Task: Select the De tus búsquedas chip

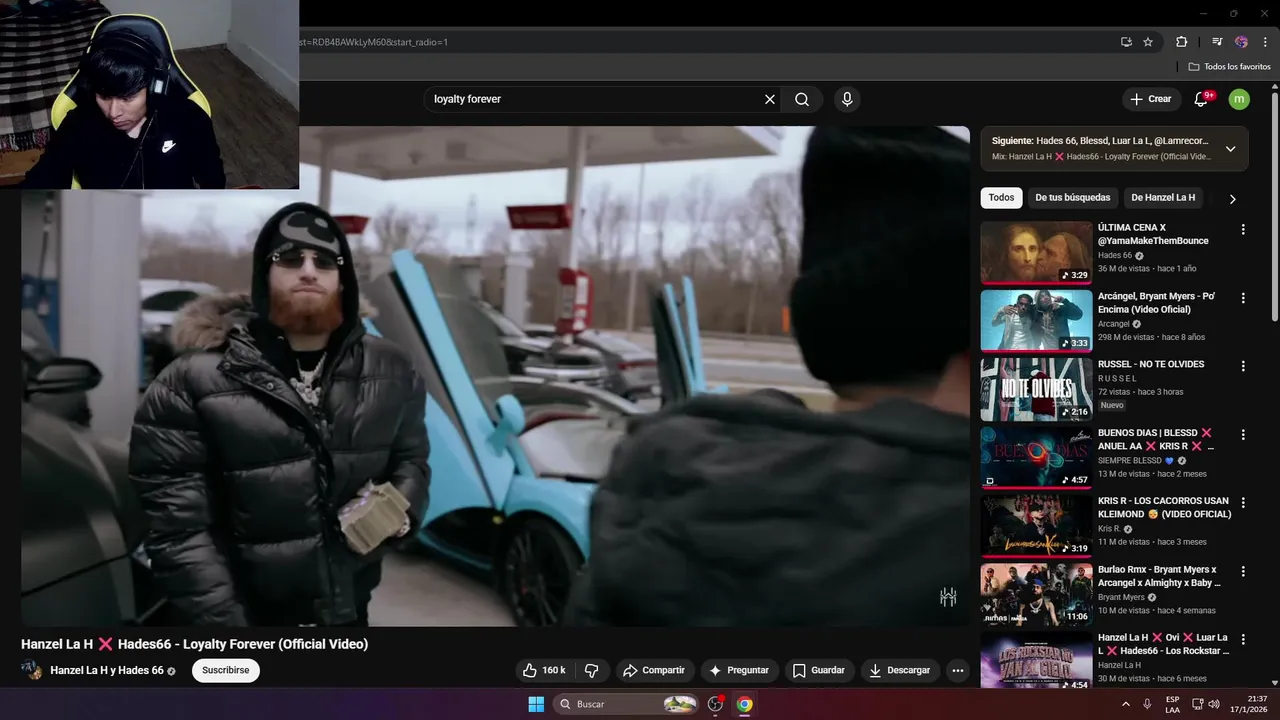Action: point(1073,198)
